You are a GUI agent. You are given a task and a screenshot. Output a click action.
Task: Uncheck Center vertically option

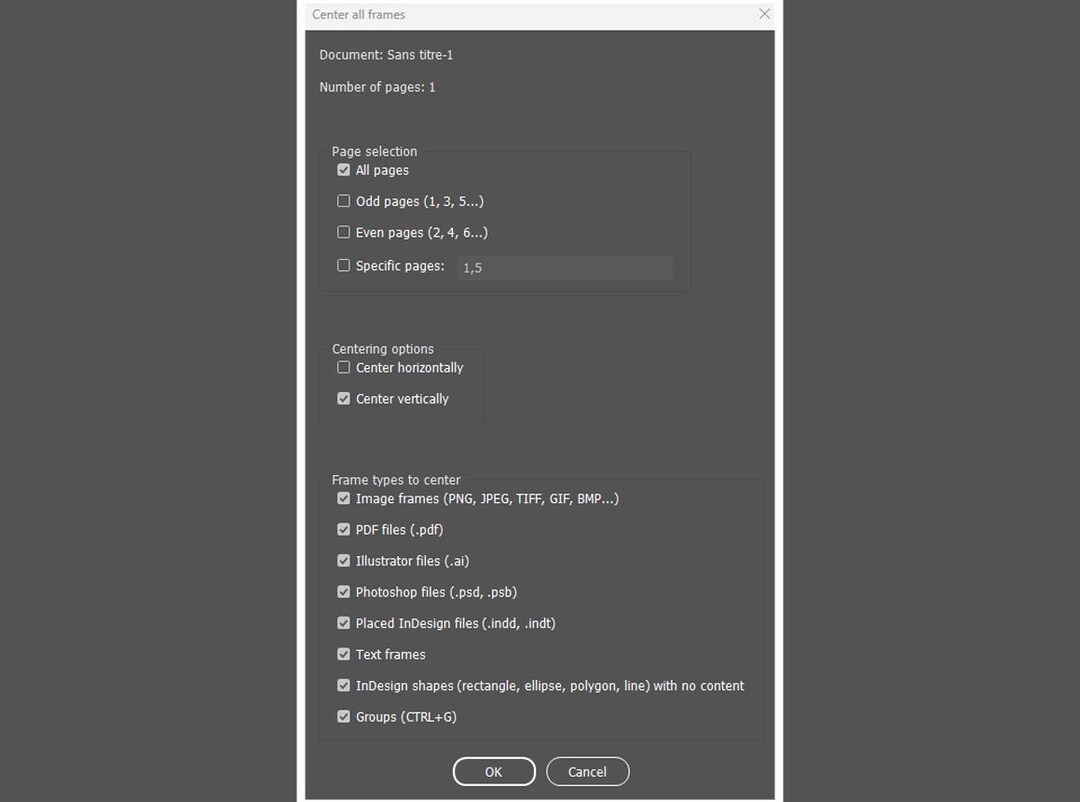[344, 399]
